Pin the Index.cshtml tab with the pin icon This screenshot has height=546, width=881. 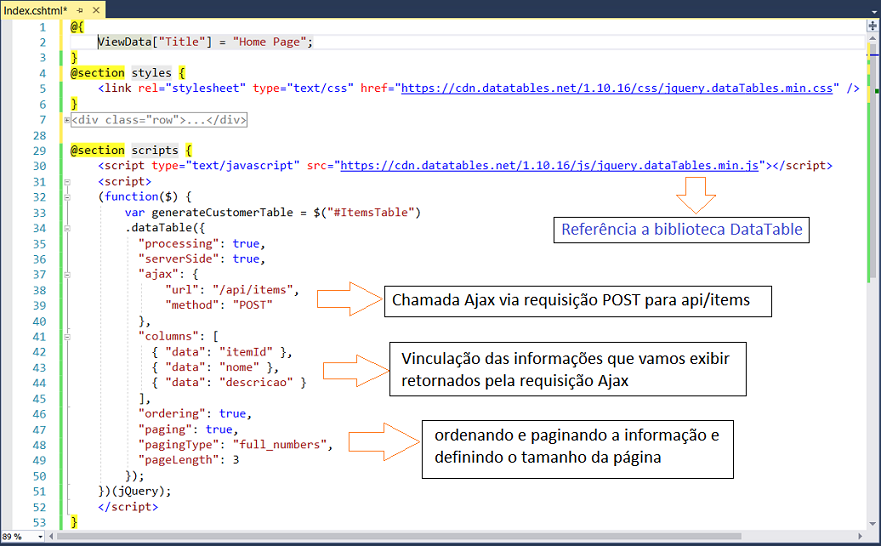80,10
